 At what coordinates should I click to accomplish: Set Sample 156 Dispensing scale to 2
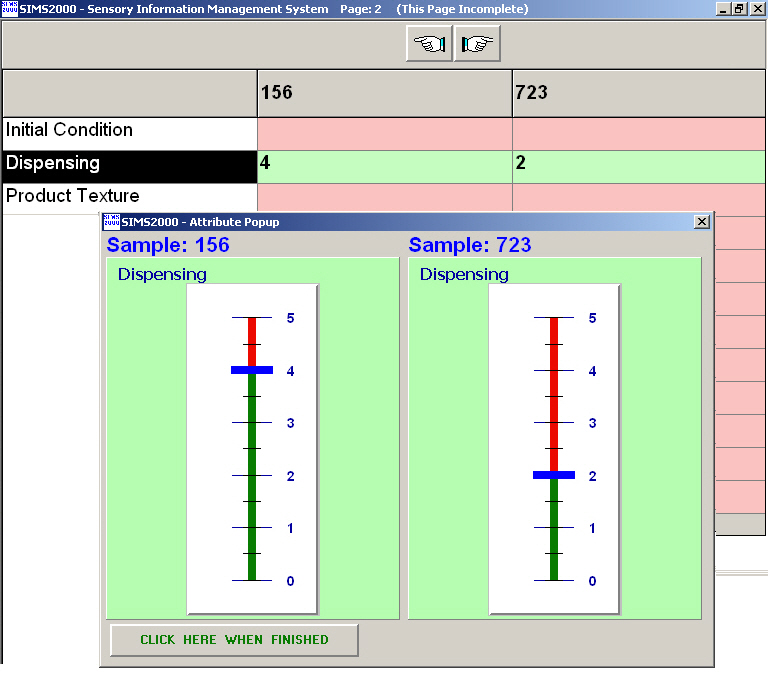tap(252, 475)
